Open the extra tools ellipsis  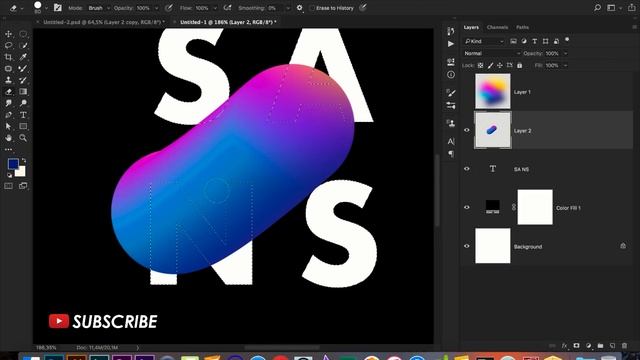point(8,150)
